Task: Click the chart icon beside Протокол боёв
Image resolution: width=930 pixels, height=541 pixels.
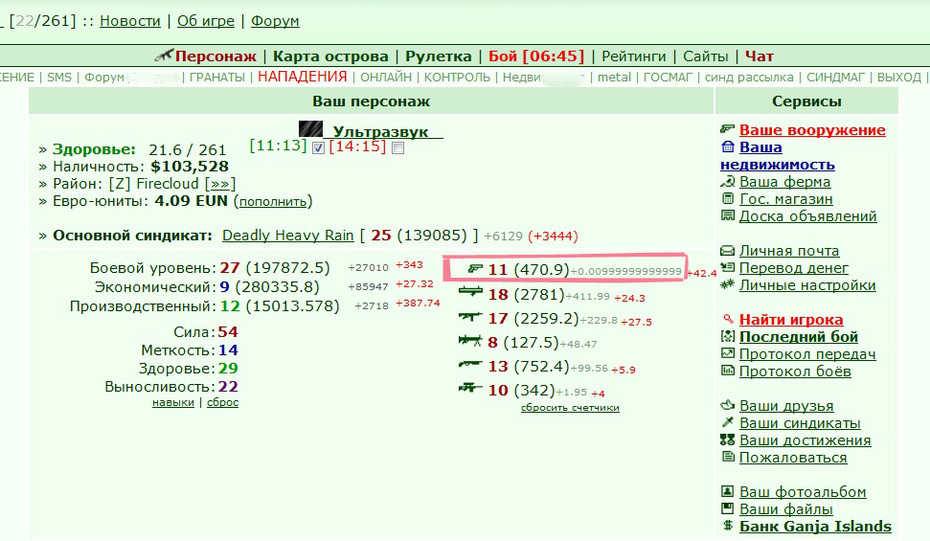Action: click(728, 371)
